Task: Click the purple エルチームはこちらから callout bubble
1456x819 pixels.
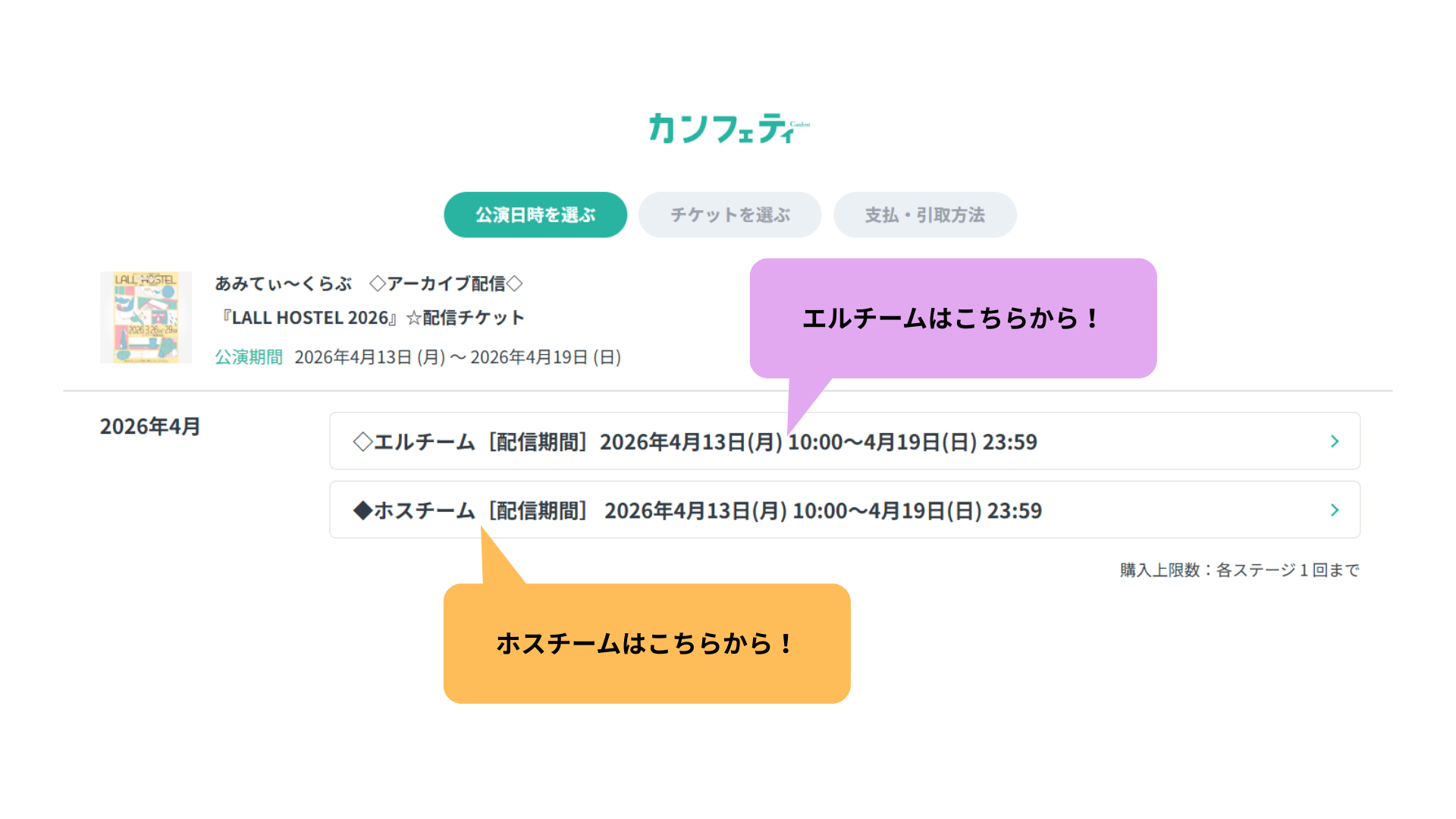Action: [952, 318]
